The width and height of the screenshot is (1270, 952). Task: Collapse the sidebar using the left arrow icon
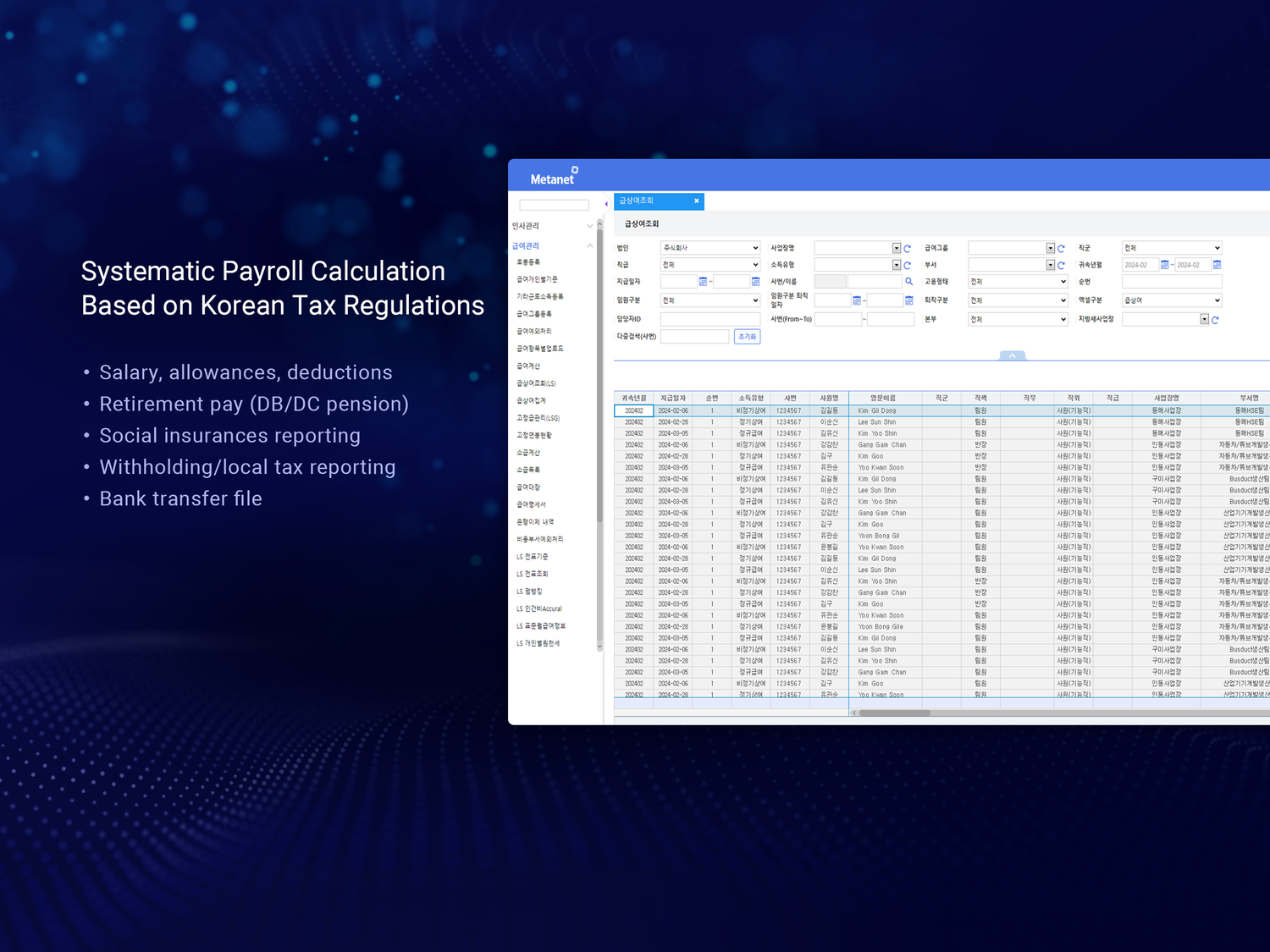click(x=606, y=203)
